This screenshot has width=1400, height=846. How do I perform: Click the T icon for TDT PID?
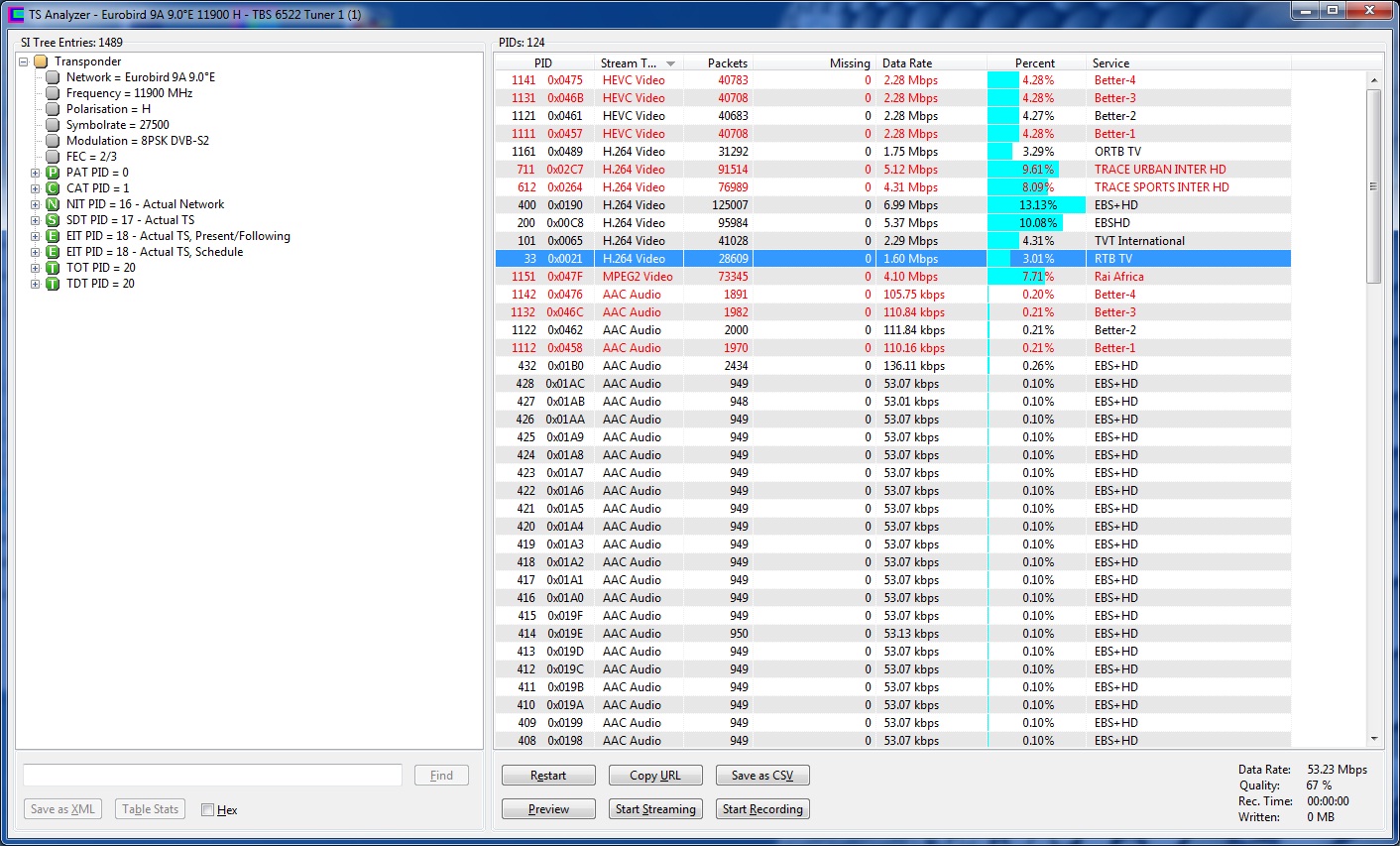[53, 284]
